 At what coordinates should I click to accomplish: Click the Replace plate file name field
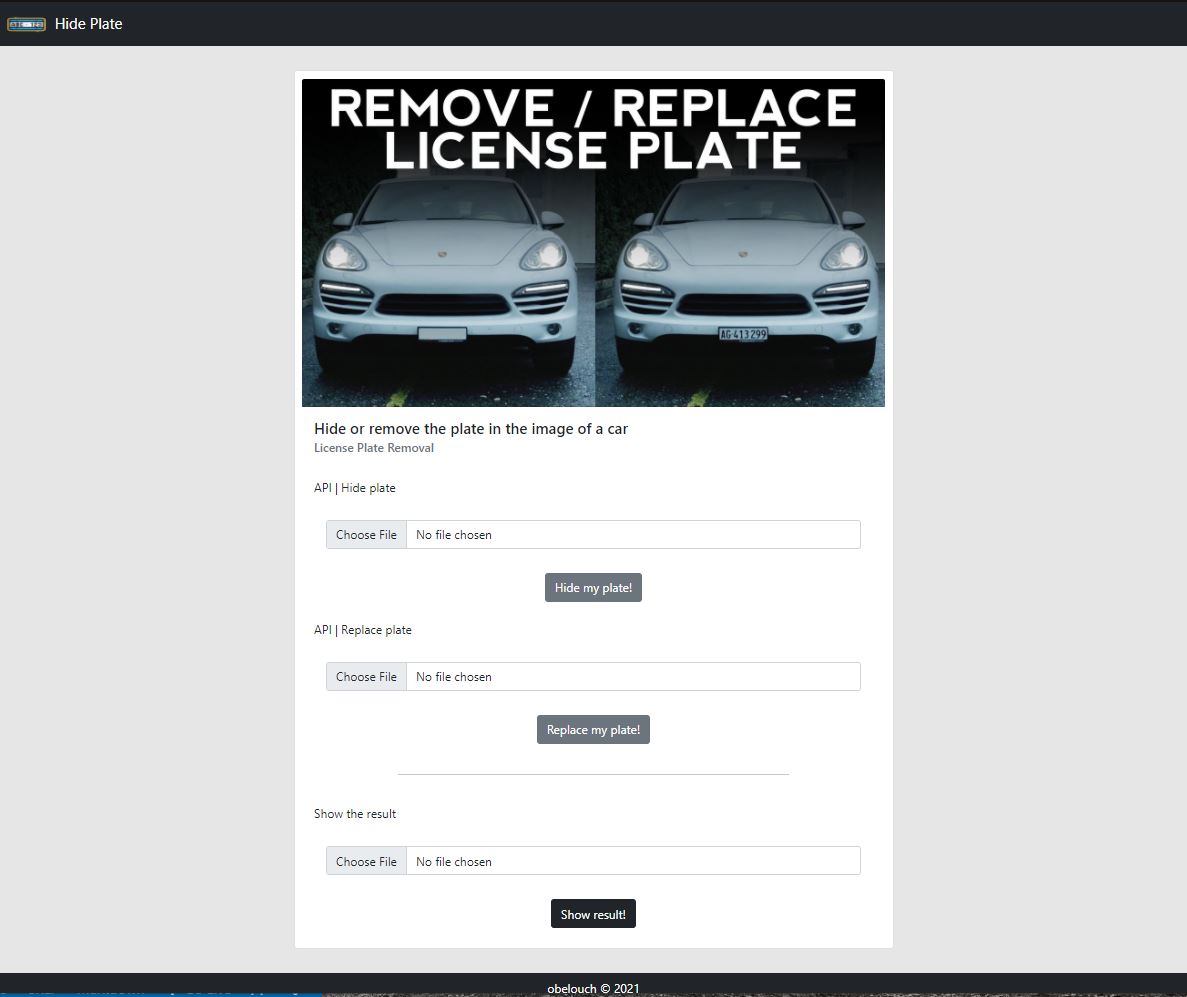pyautogui.click(x=632, y=677)
